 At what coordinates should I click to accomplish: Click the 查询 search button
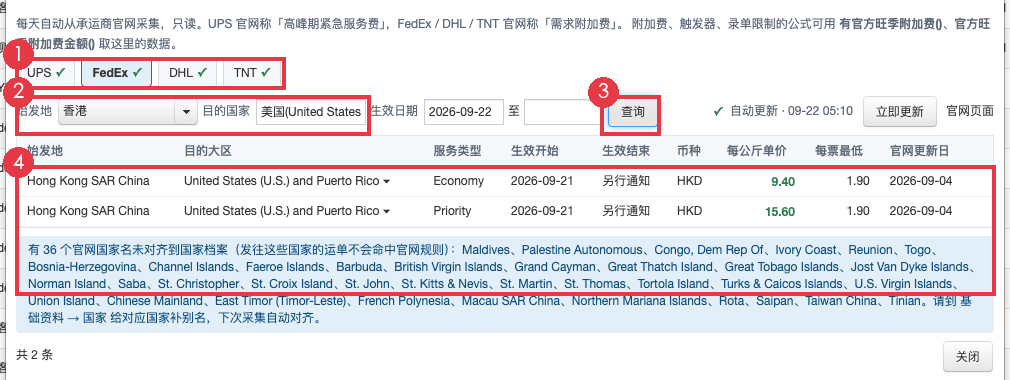(633, 111)
